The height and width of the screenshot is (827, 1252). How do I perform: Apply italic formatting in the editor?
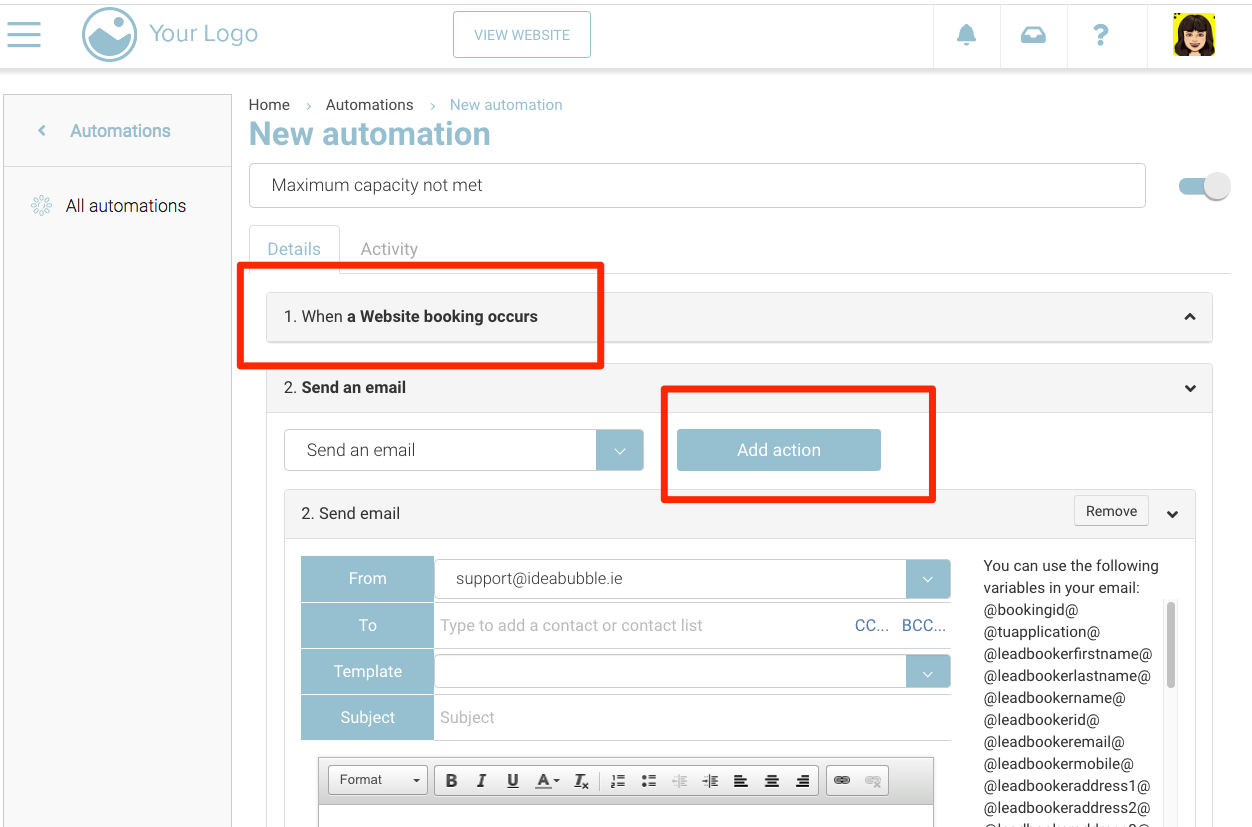point(481,780)
